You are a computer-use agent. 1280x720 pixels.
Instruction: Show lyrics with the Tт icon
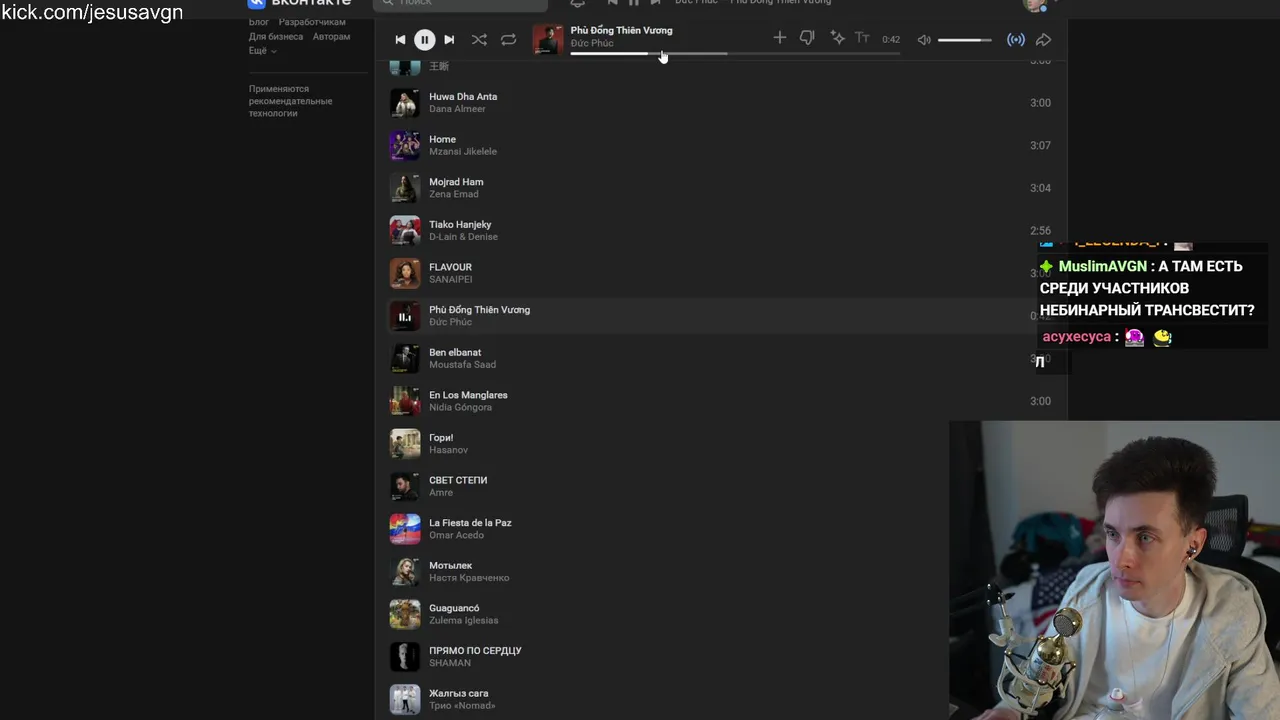[862, 38]
